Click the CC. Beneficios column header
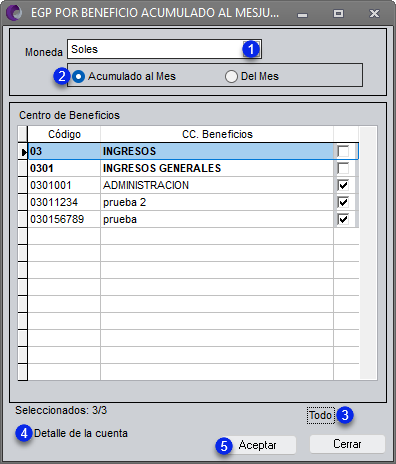The height and width of the screenshot is (464, 396). click(217, 134)
